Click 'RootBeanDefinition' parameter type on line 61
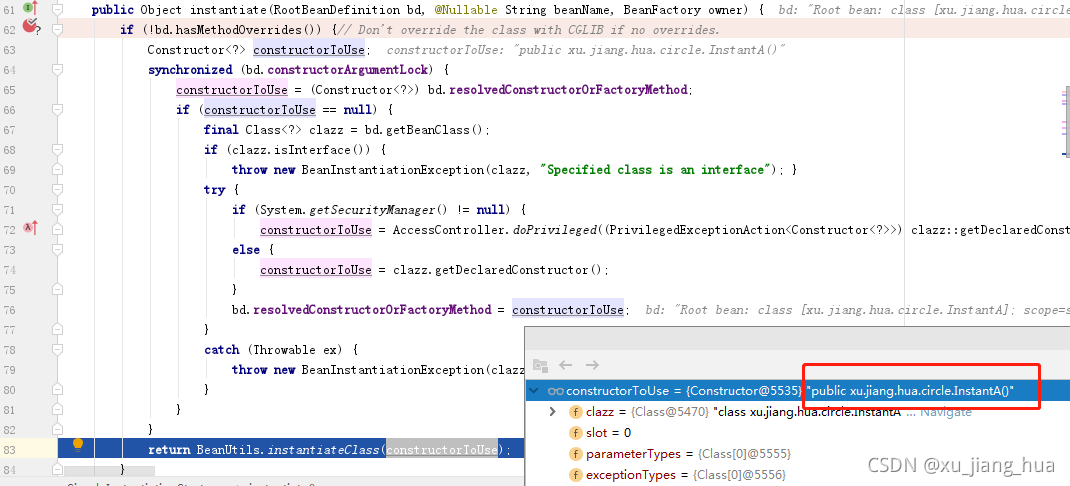 tap(334, 10)
